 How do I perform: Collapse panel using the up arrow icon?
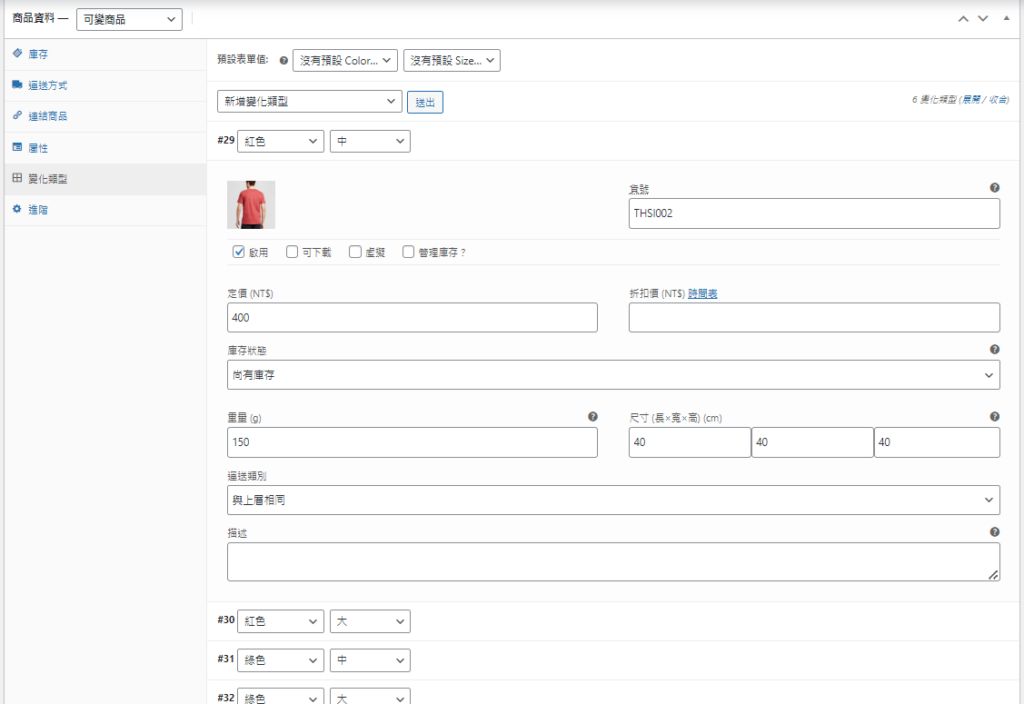(x=963, y=19)
